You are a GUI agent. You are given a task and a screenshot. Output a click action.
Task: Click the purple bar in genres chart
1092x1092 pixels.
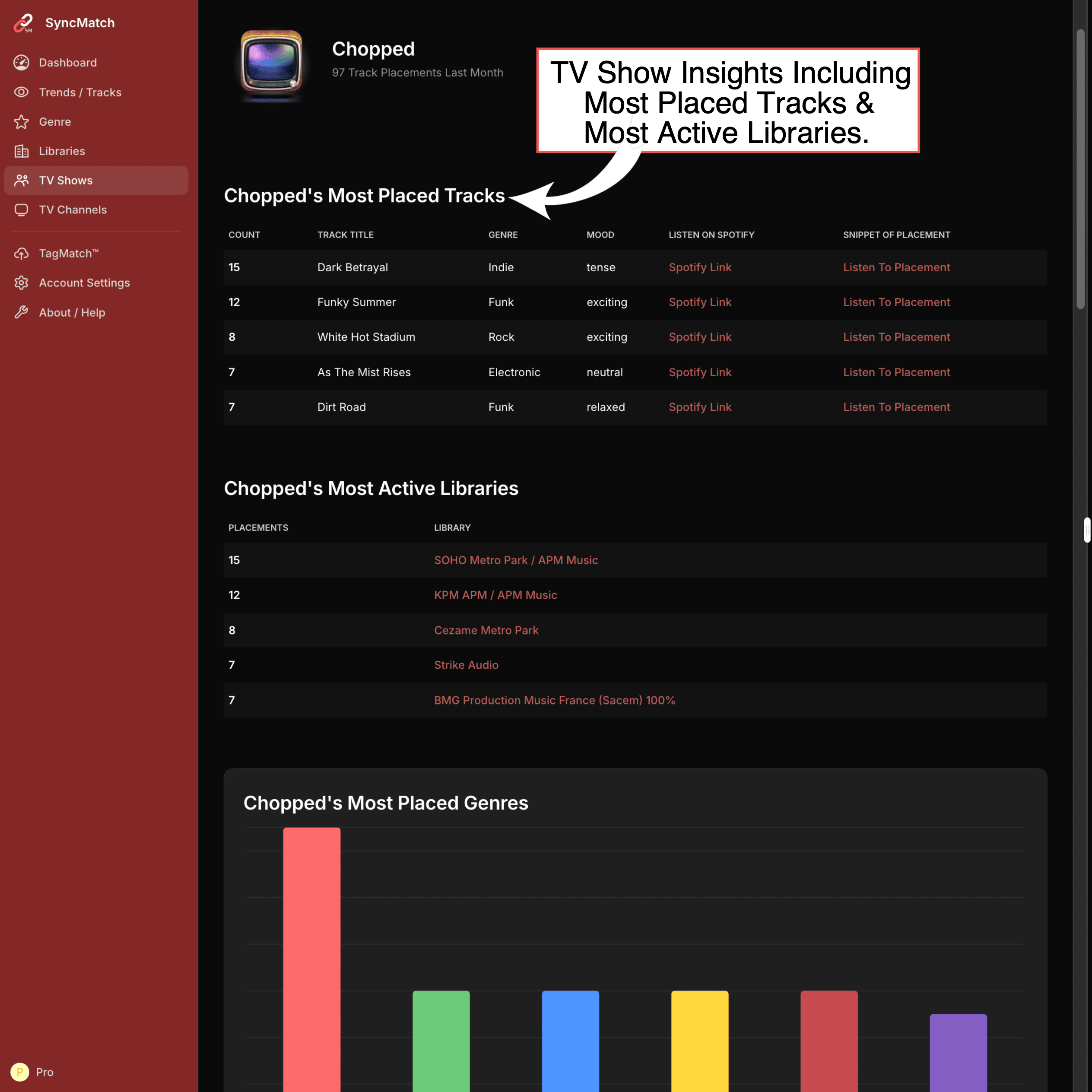(959, 1053)
